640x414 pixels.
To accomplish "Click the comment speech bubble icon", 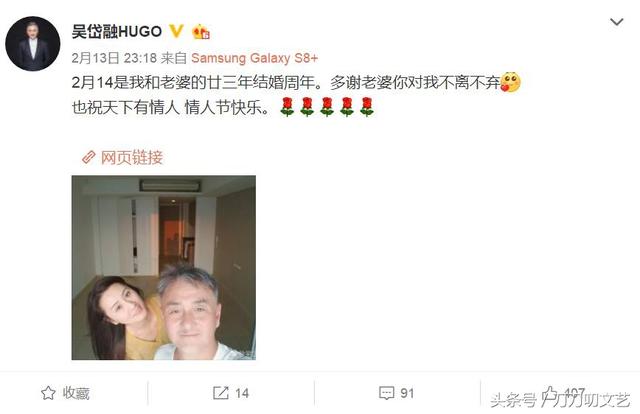I will [386, 393].
